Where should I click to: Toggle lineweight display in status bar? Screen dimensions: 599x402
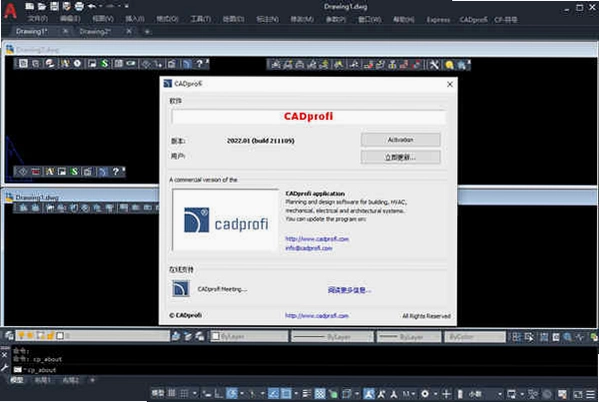[307, 394]
